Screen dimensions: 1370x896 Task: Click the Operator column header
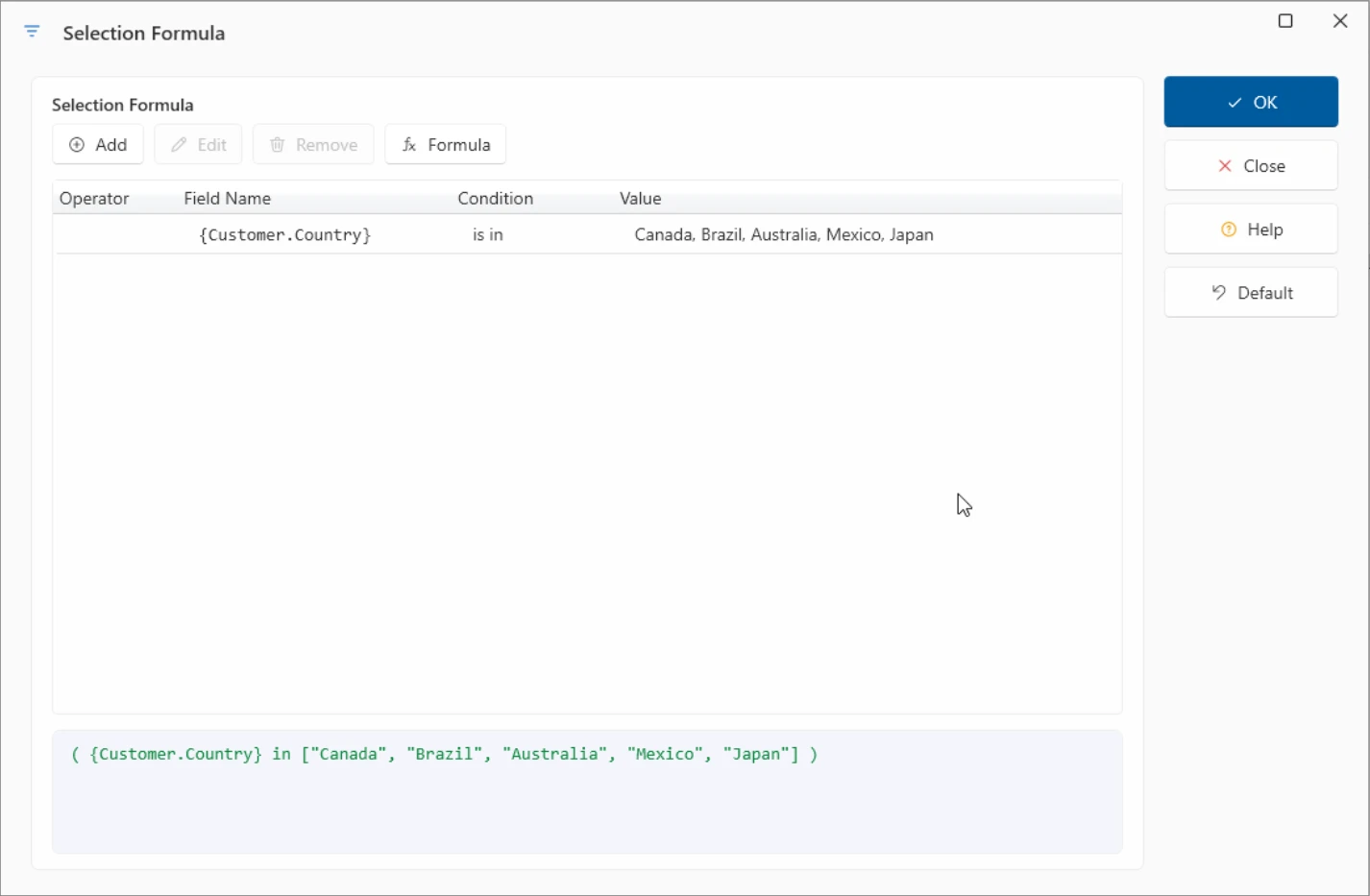click(94, 198)
